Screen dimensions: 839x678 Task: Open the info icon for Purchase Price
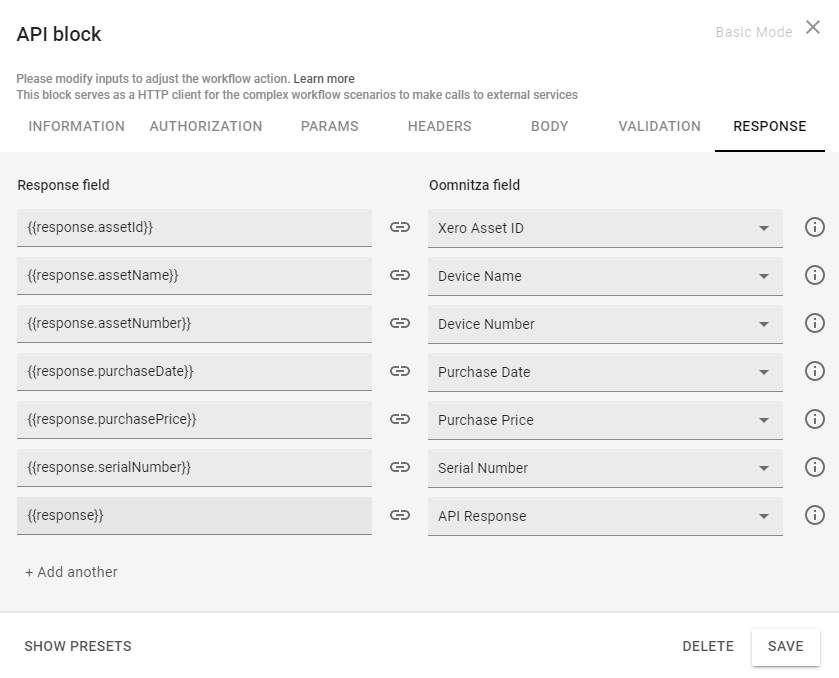tap(815, 419)
